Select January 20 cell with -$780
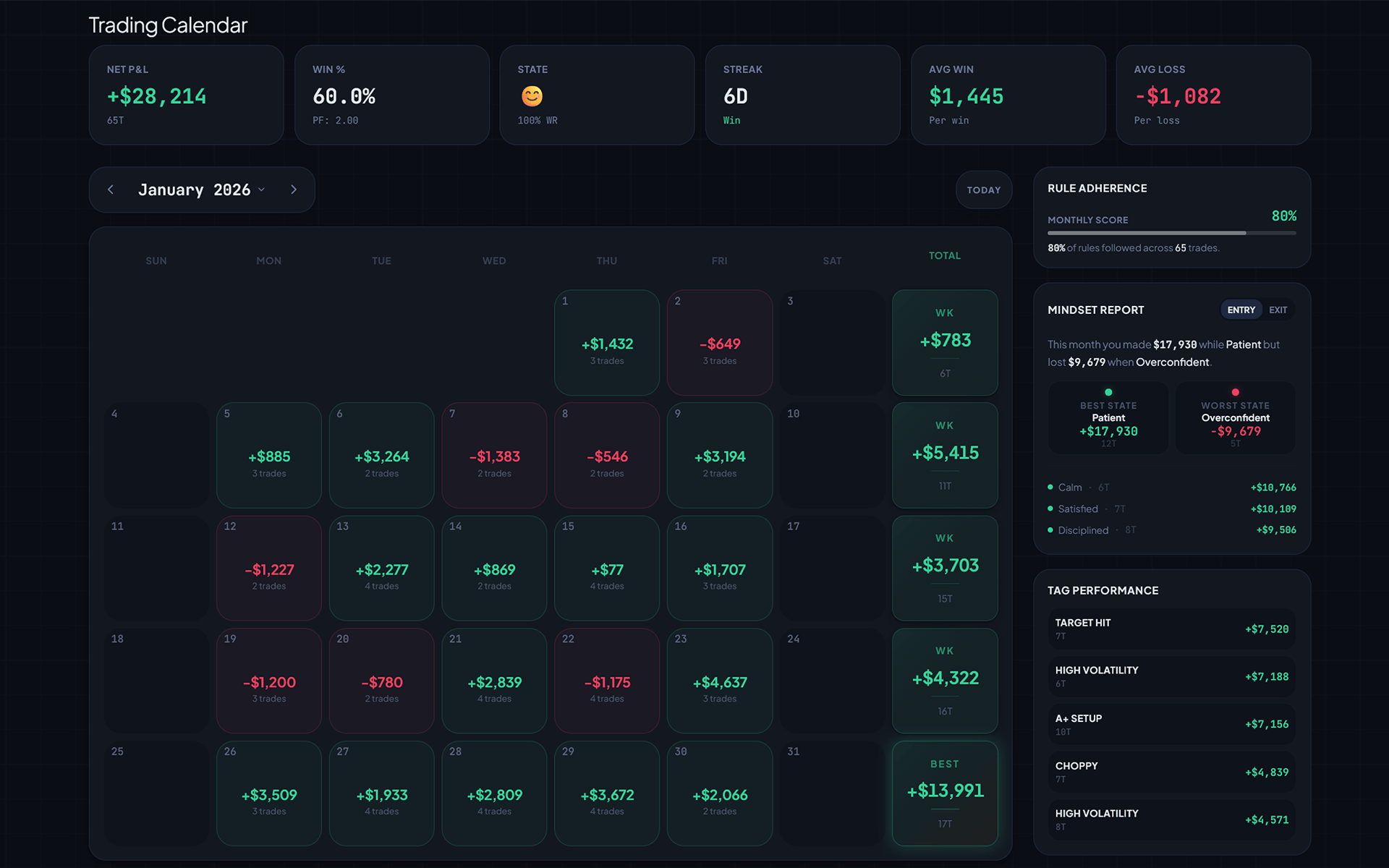Viewport: 1389px width, 868px height. [x=382, y=681]
